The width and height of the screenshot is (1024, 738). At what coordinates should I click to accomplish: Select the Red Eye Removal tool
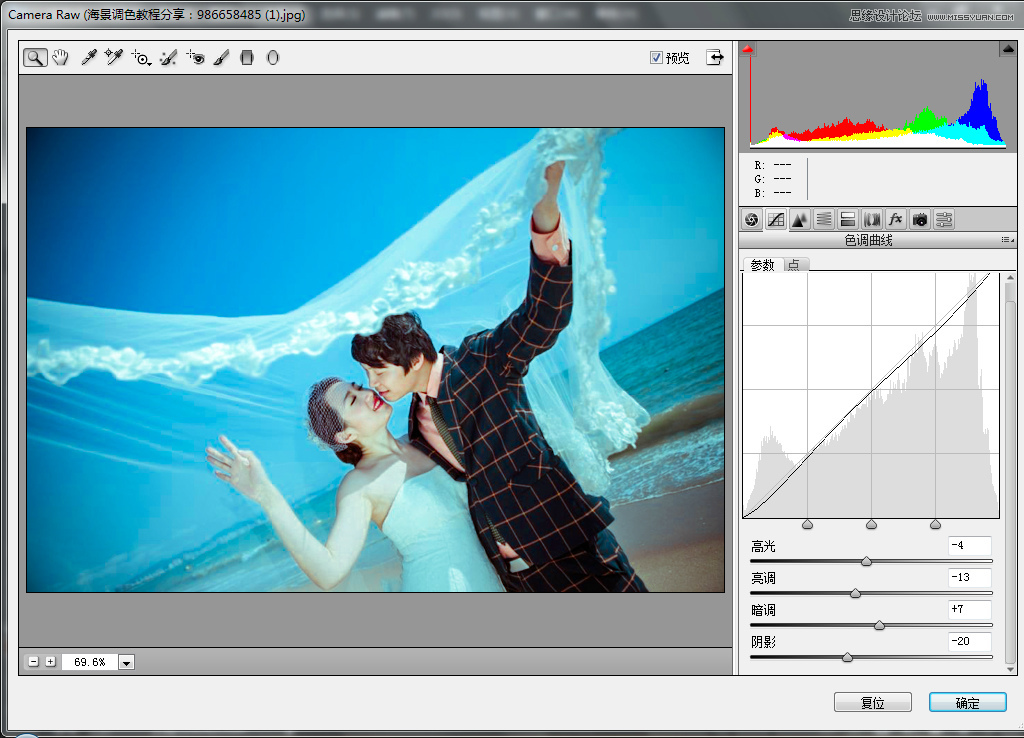(x=195, y=58)
